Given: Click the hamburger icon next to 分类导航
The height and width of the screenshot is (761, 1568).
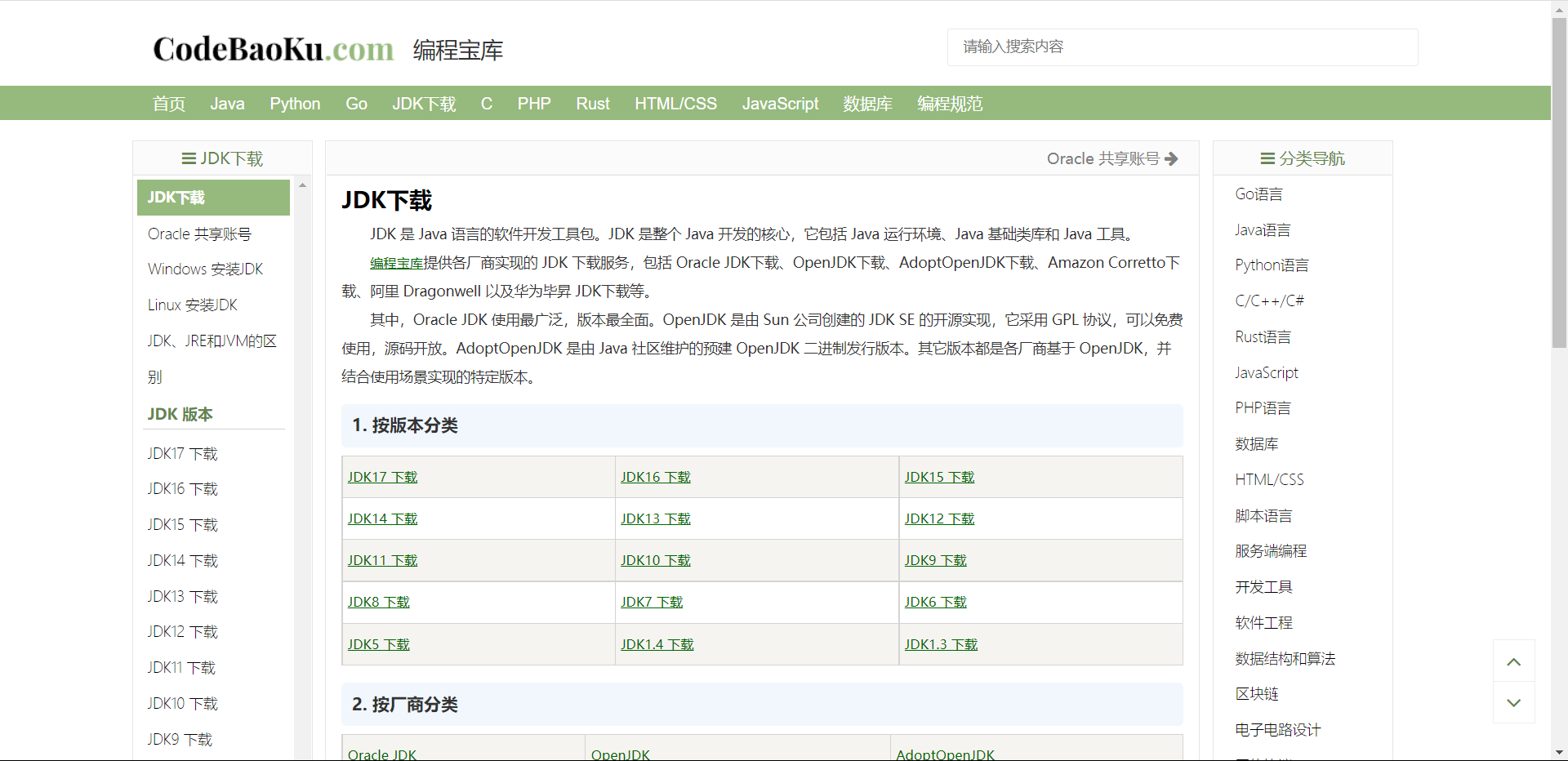Looking at the screenshot, I should coord(1267,158).
